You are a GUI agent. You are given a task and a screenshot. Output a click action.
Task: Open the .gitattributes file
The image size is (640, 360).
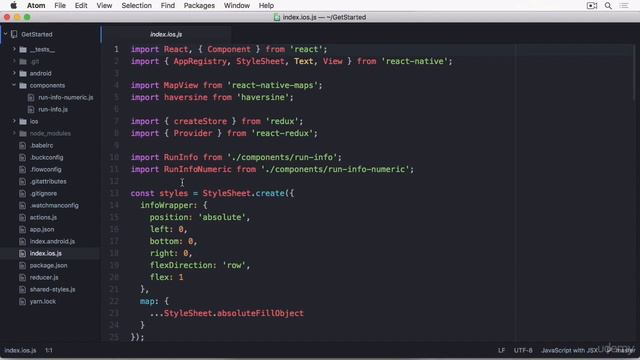[x=48, y=181]
